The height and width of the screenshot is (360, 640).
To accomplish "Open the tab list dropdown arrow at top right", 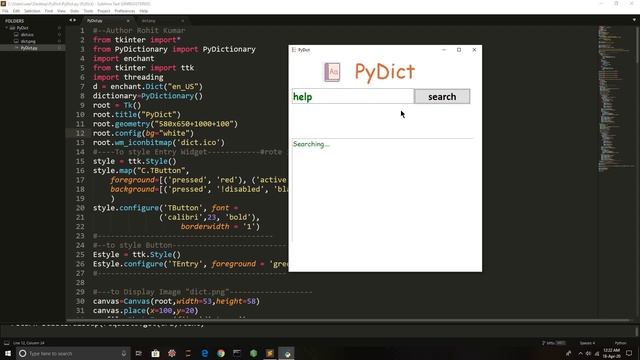I will pos(634,20).
